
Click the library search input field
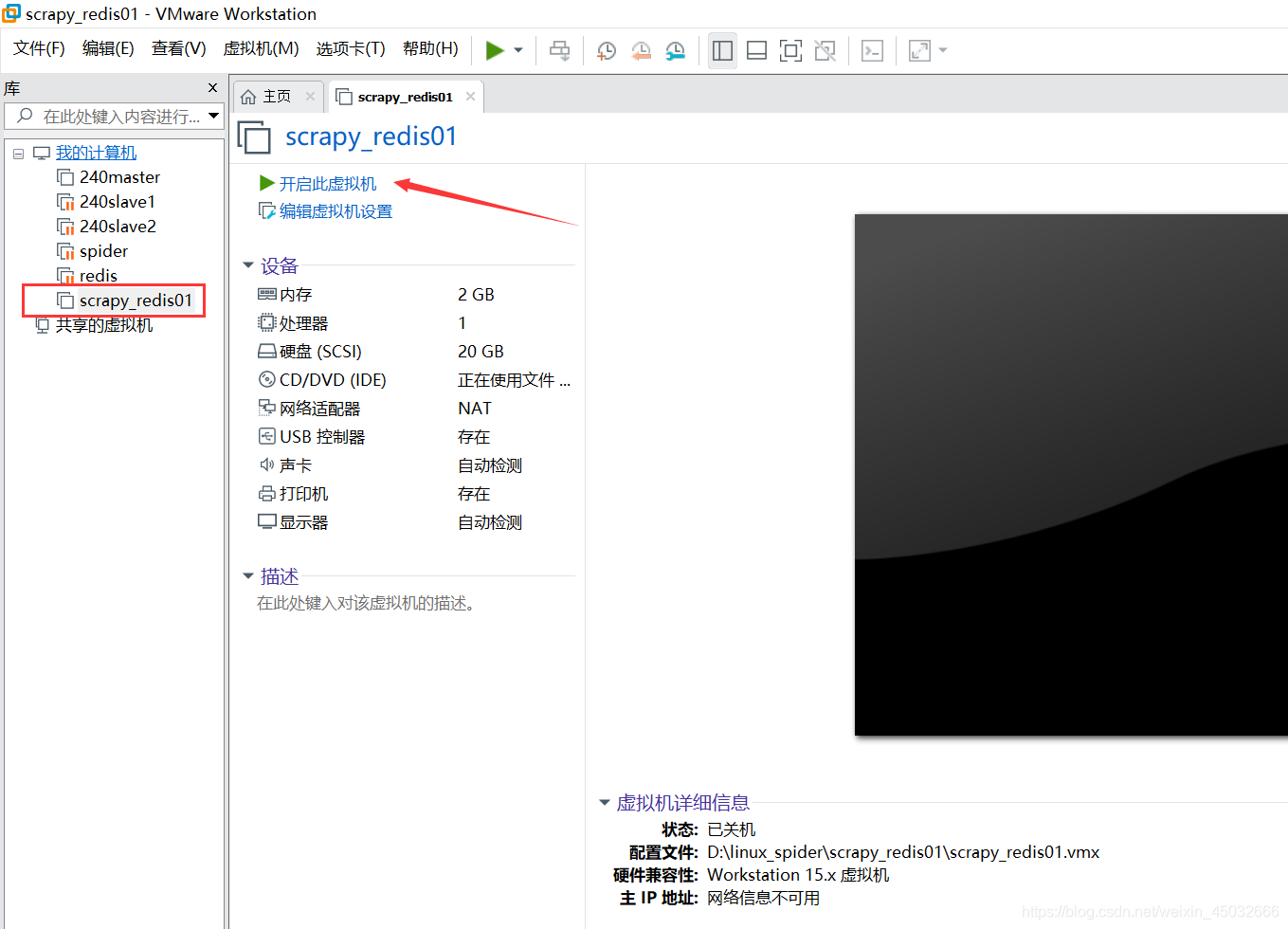point(112,117)
